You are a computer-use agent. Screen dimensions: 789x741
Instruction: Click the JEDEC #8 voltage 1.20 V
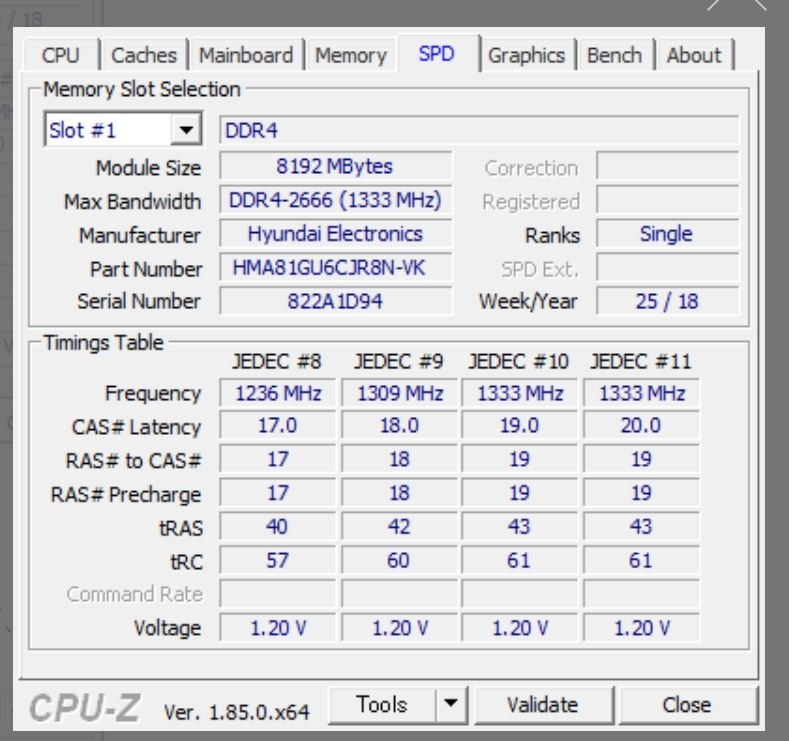click(x=278, y=628)
